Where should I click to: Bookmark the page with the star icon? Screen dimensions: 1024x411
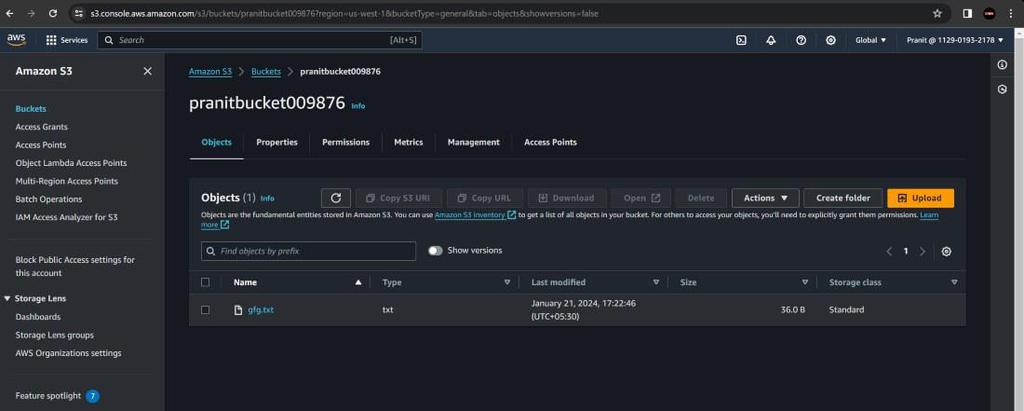tap(938, 13)
